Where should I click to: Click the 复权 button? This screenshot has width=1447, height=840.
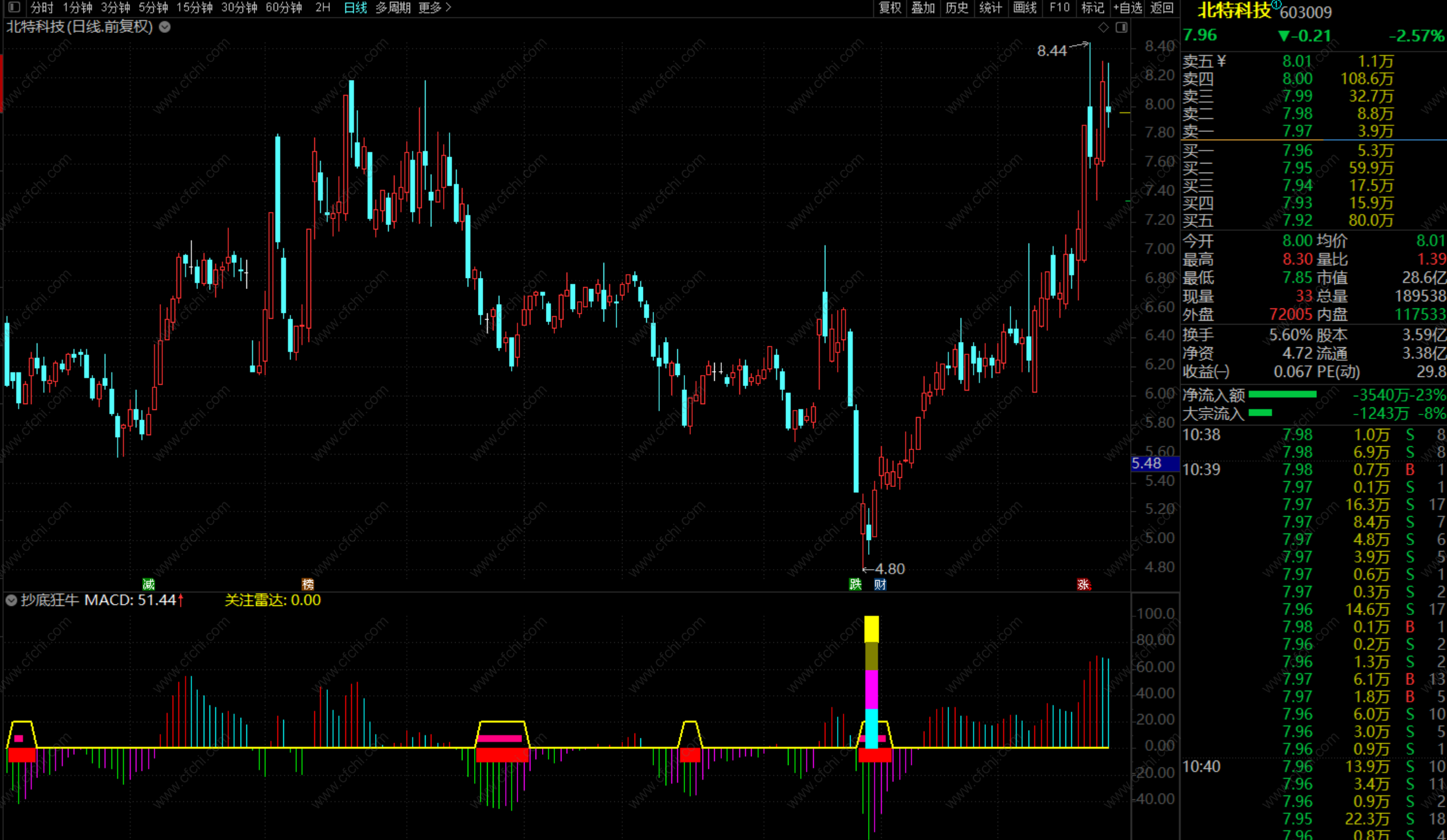pos(889,8)
